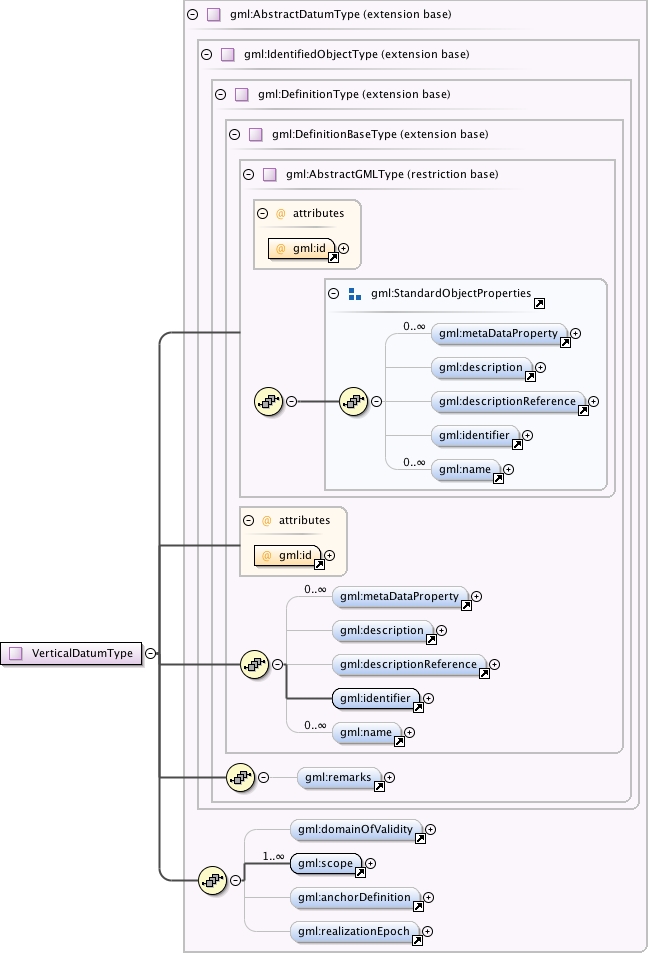Collapse the gml:IdentifiedObjectType extension base
The height and width of the screenshot is (954, 649).
click(x=207, y=55)
